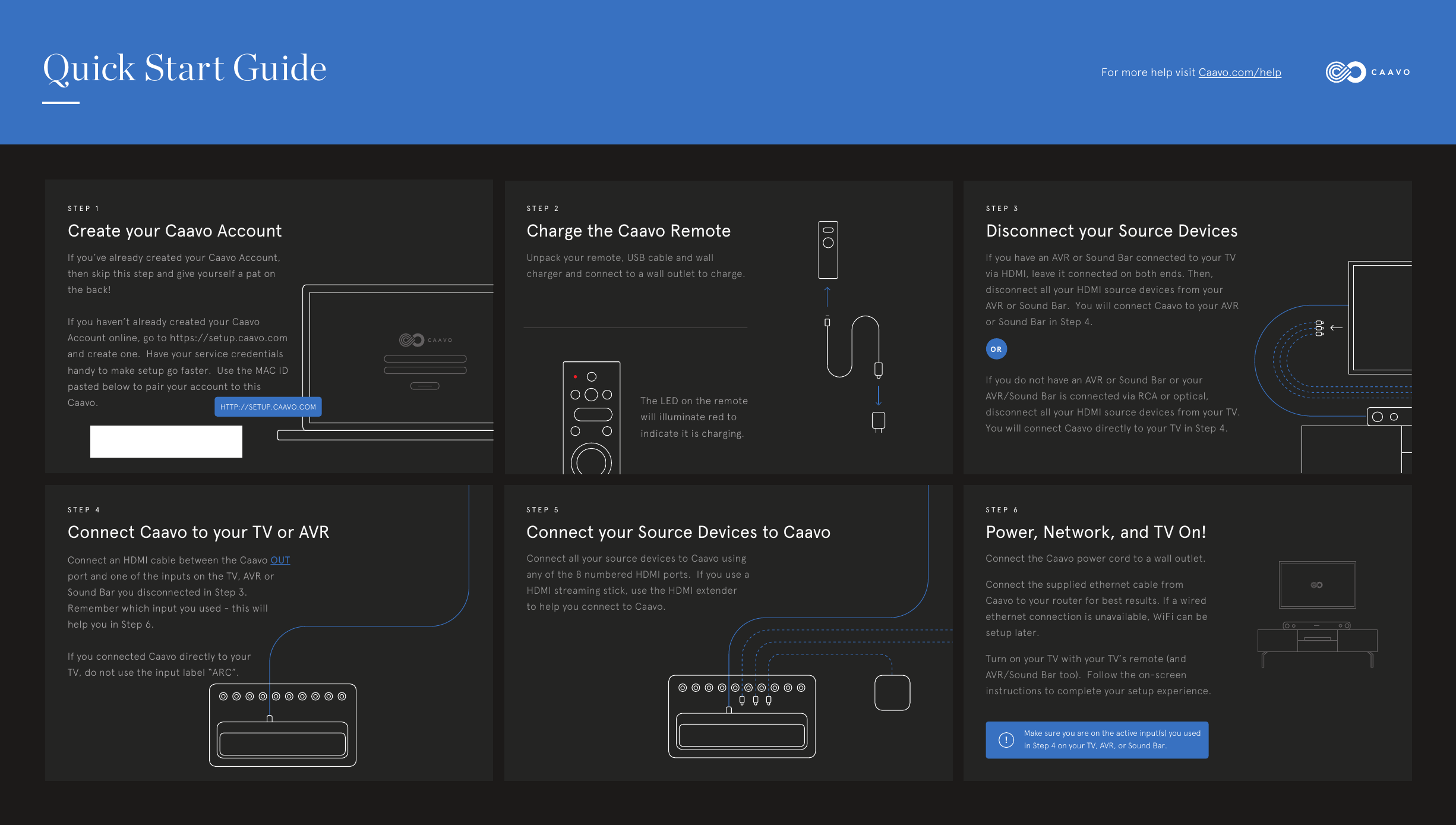Click the Step 4 Caavo box illustration
This screenshot has width=1456, height=825.
pos(283,725)
